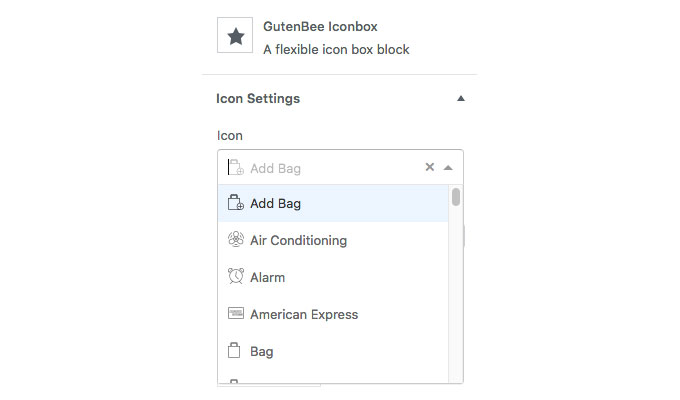Click the dropdown list scrollbar thumb
This screenshot has width=680, height=400.
pos(456,197)
